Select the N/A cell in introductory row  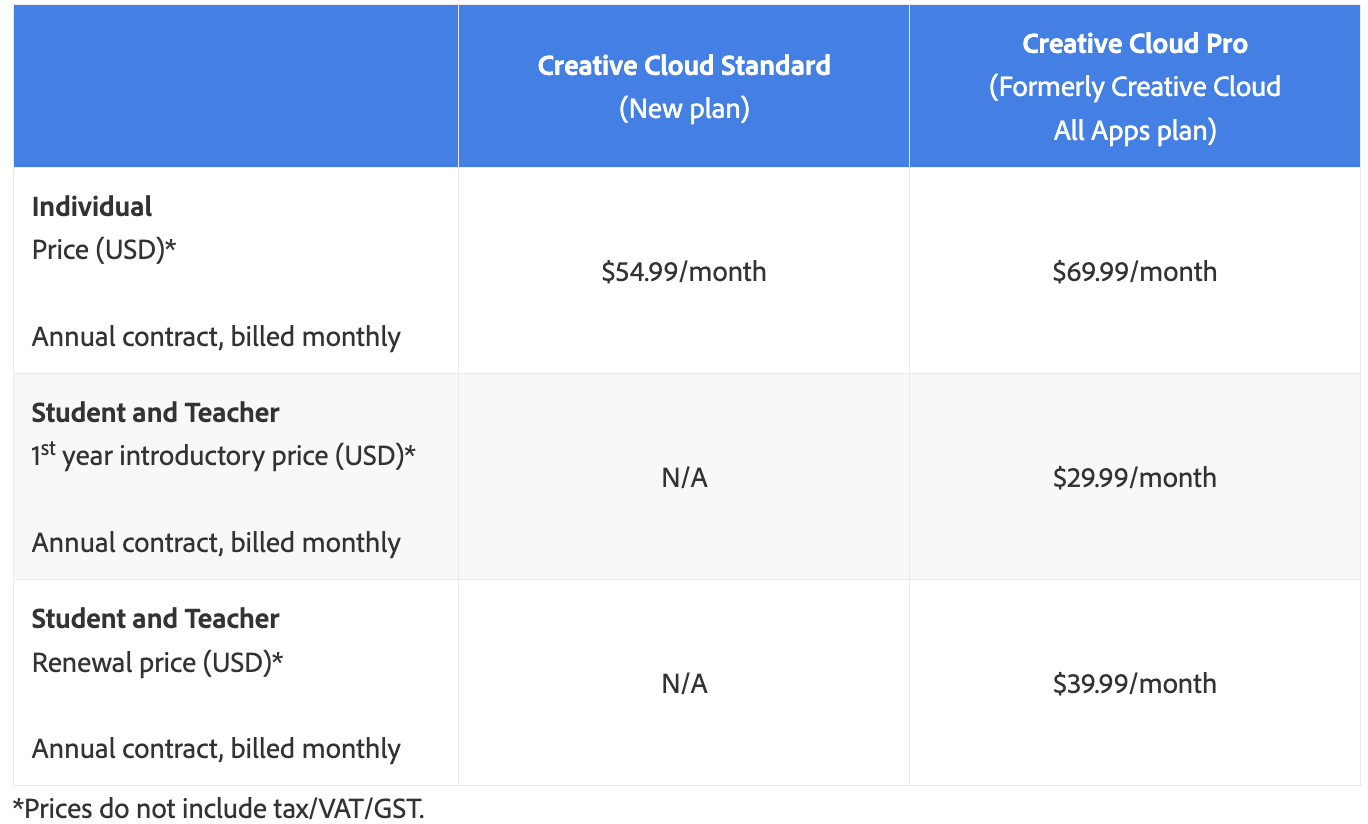pyautogui.click(x=684, y=478)
